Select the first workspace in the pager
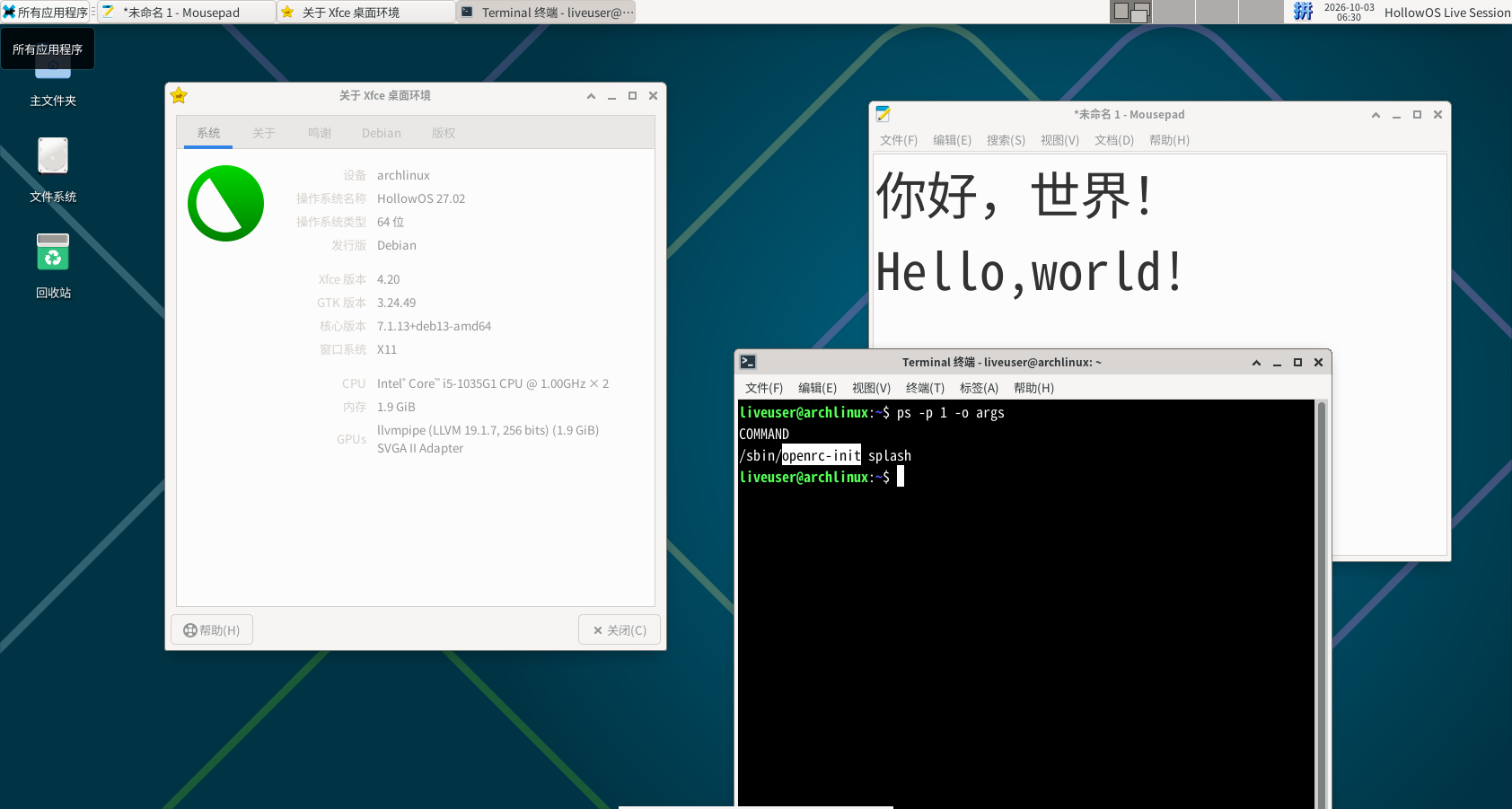Image resolution: width=1512 pixels, height=809 pixels. point(1130,12)
